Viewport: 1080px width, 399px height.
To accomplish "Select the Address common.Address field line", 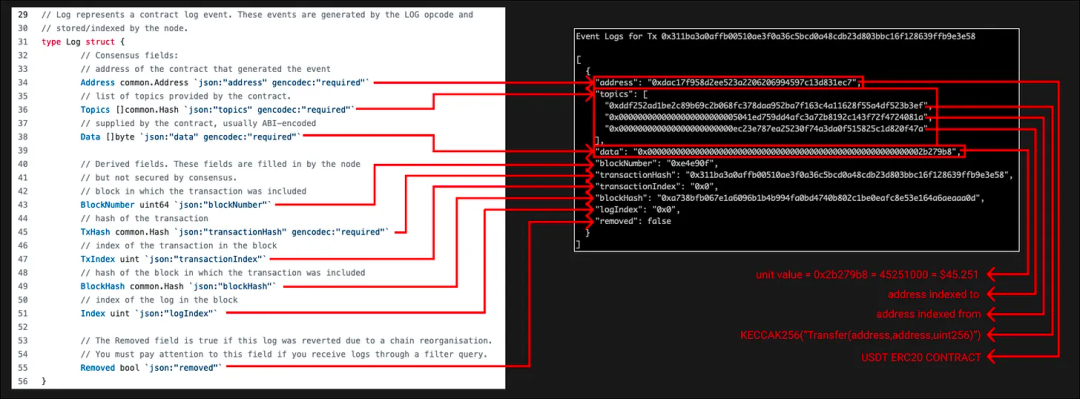I will (x=225, y=83).
